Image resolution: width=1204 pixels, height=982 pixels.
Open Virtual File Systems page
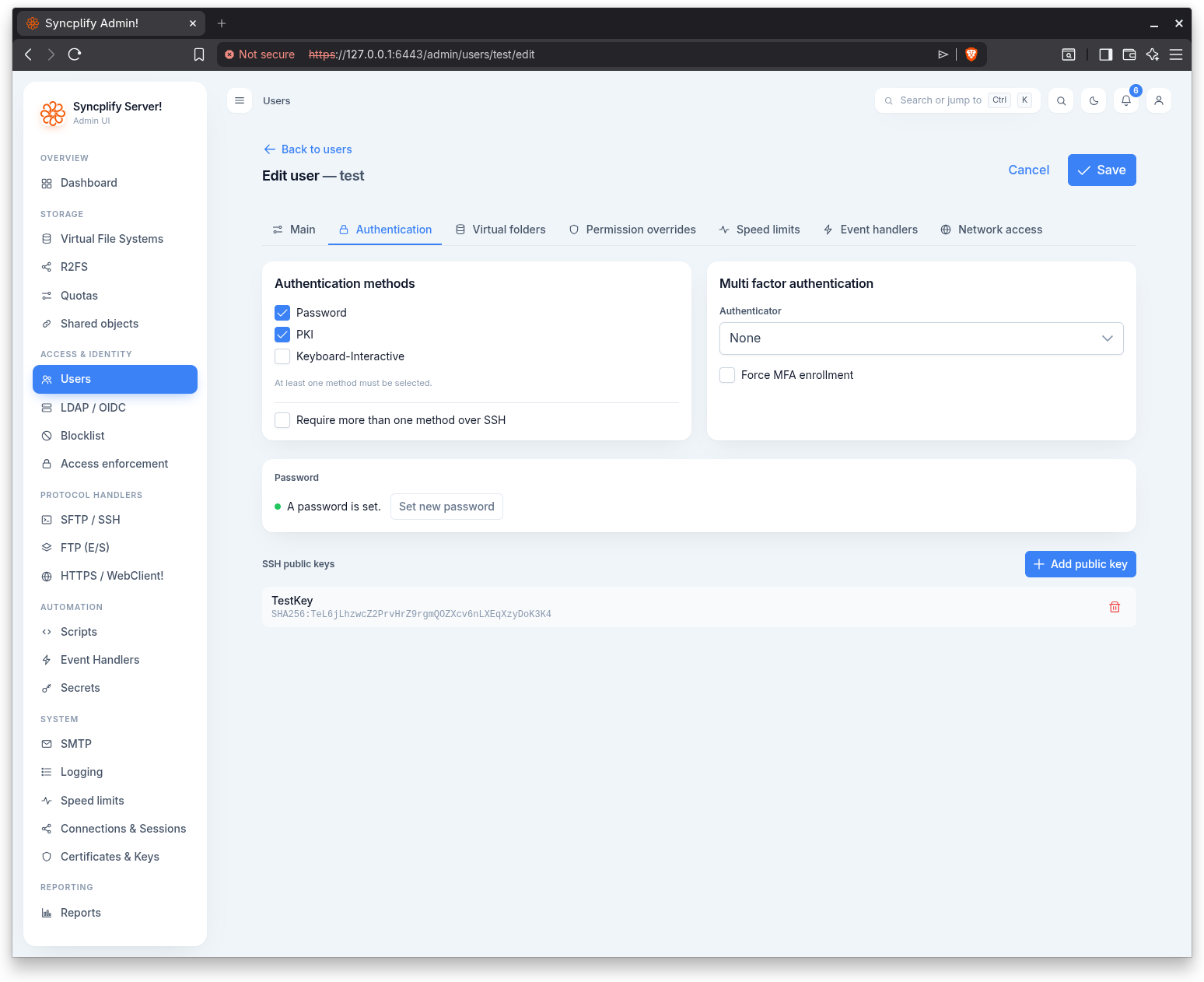point(115,239)
